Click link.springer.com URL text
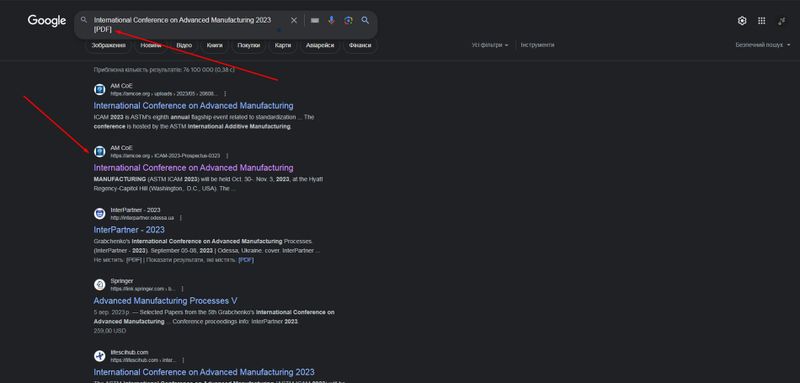Image resolution: width=800 pixels, height=383 pixels. (x=142, y=289)
